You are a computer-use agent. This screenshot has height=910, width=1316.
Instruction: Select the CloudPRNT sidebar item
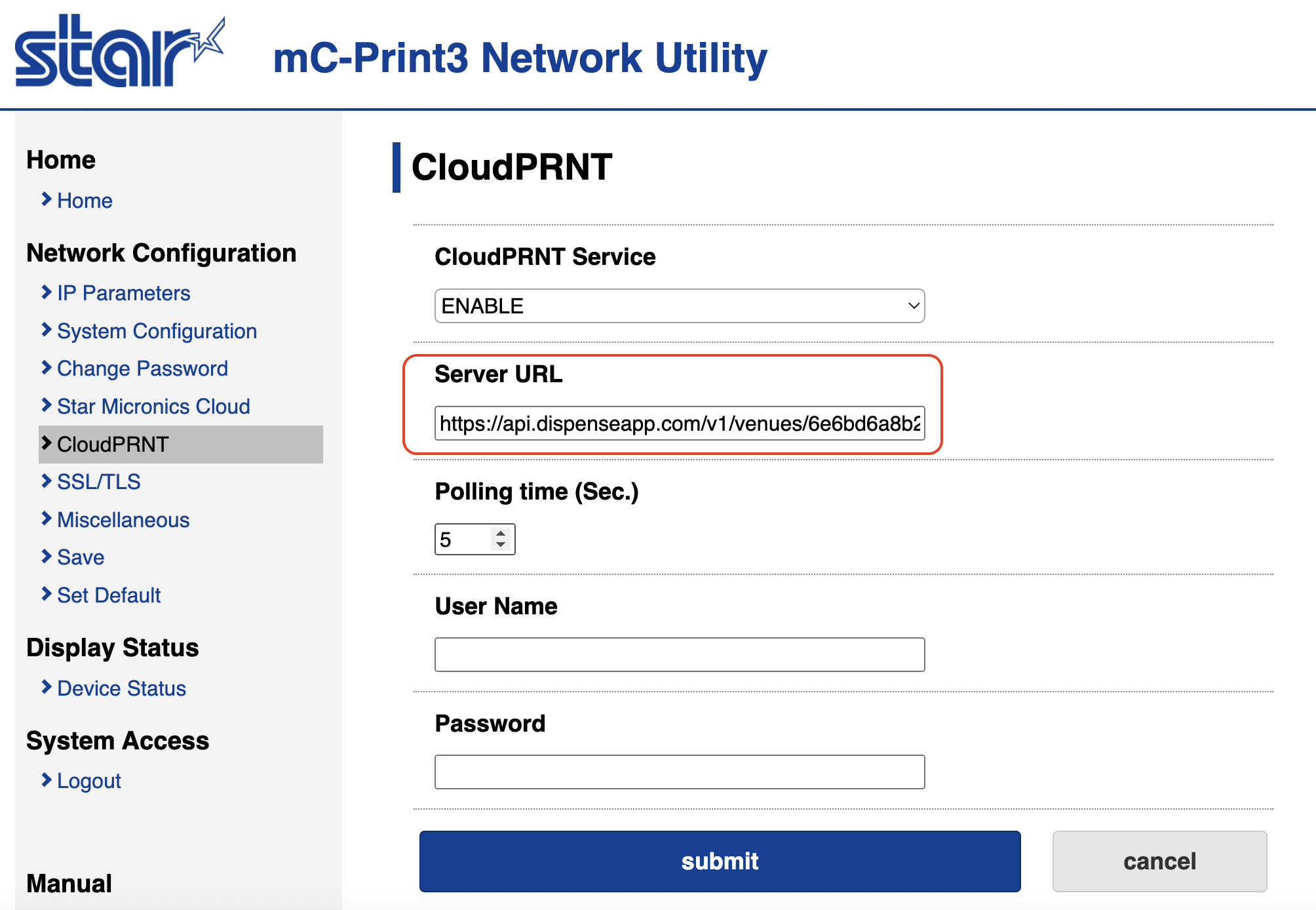[113, 445]
